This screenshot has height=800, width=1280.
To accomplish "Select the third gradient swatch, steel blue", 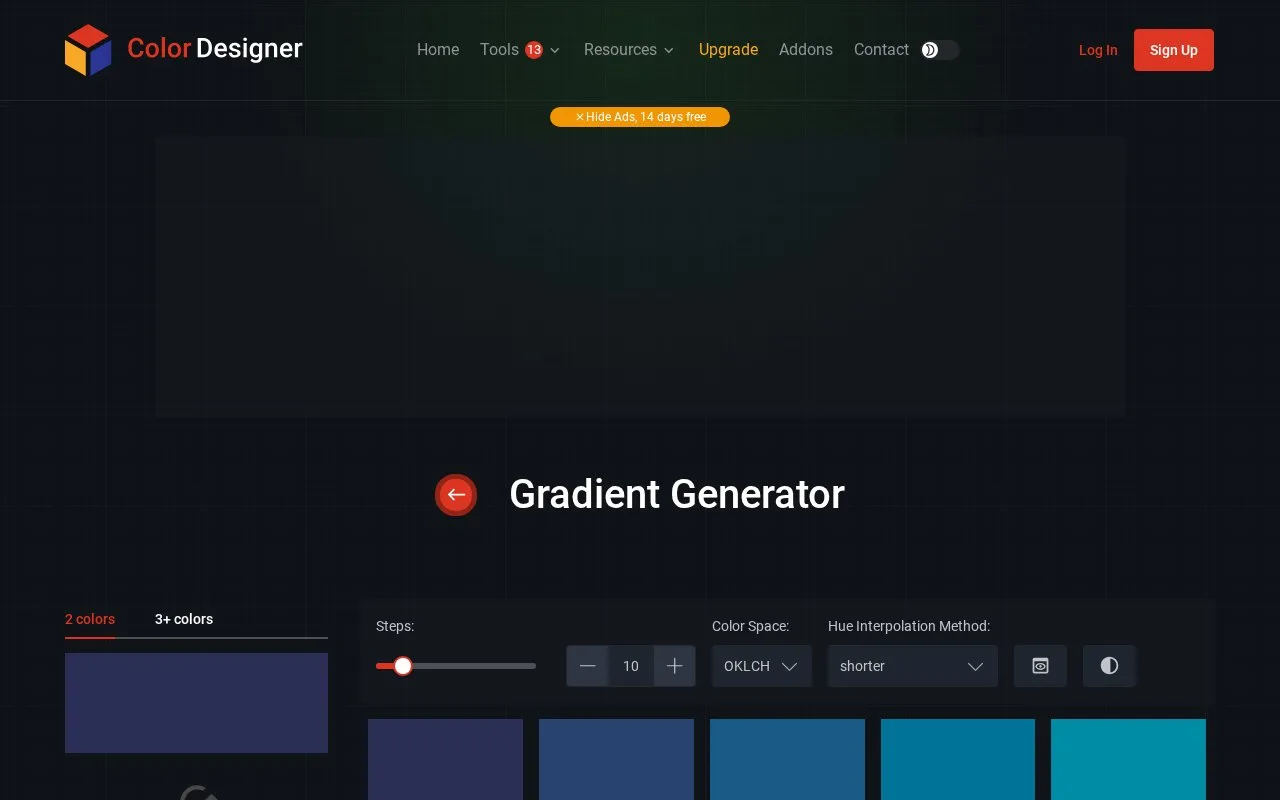I will [787, 759].
